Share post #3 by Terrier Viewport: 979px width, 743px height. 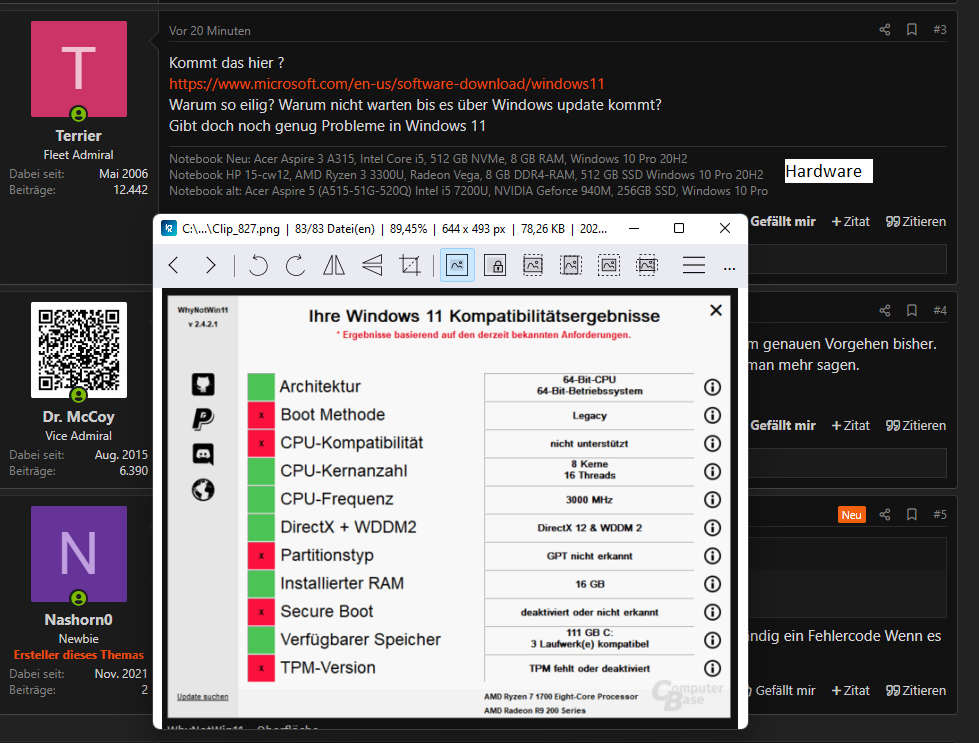[885, 29]
